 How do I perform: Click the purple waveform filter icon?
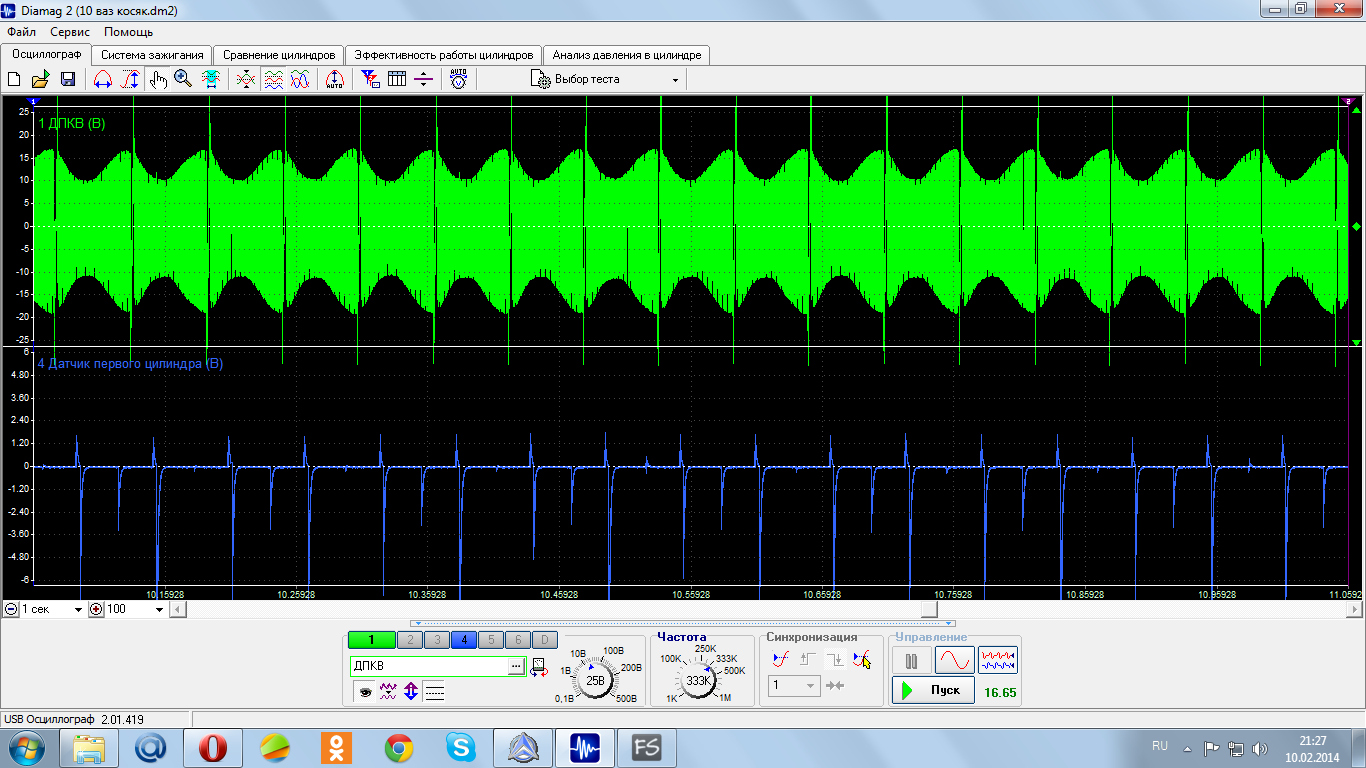click(x=388, y=691)
